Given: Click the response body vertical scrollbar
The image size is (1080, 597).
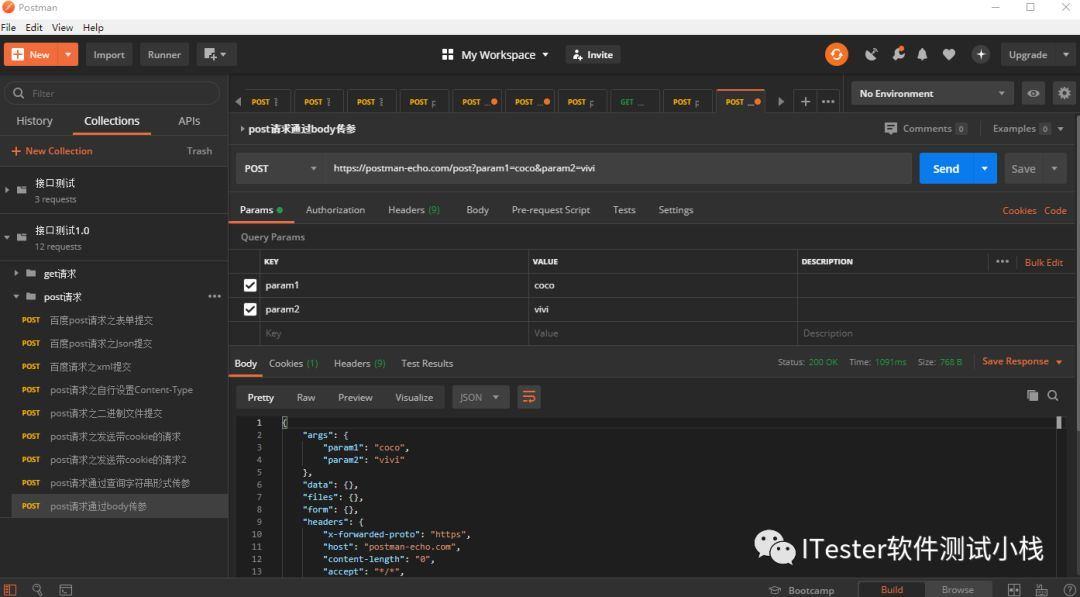Looking at the screenshot, I should click(x=1059, y=422).
